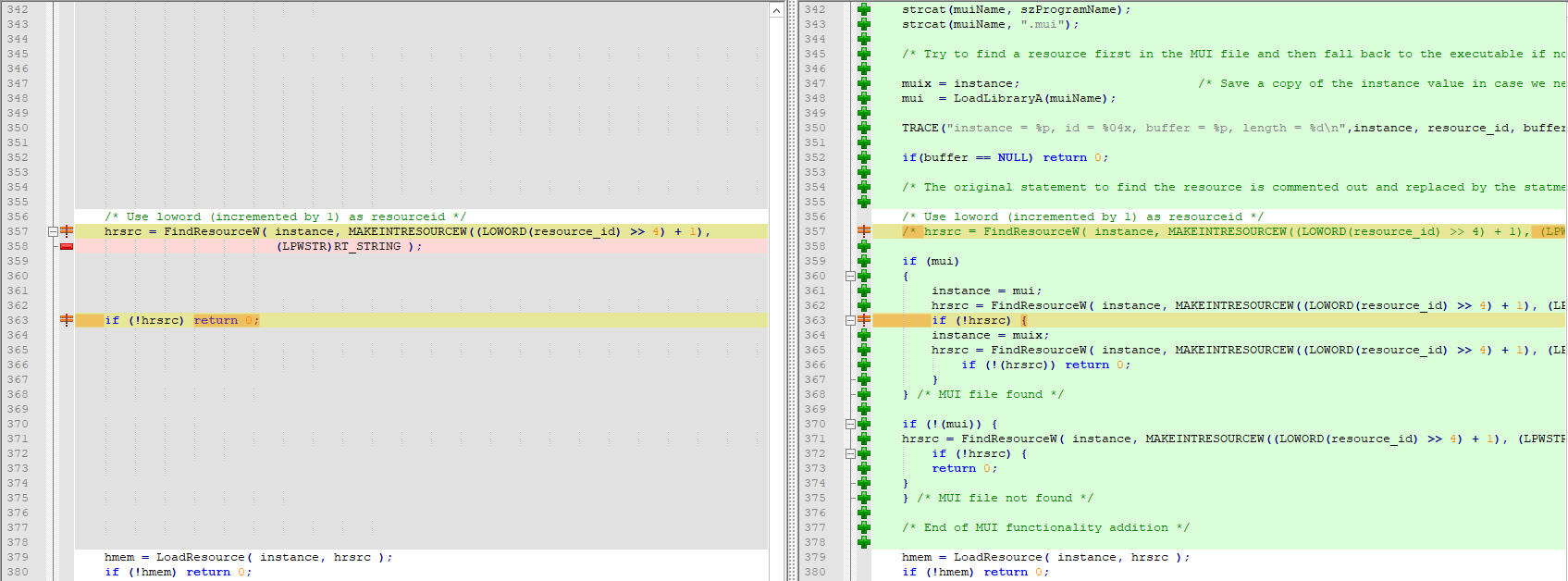Click 'instance = muix;' on right line 364
The height and width of the screenshot is (581, 1568).
[990, 335]
